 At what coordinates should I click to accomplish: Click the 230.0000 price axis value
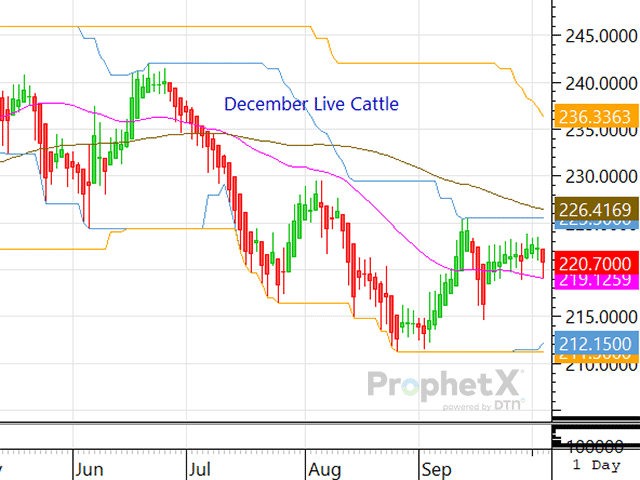pyautogui.click(x=601, y=177)
